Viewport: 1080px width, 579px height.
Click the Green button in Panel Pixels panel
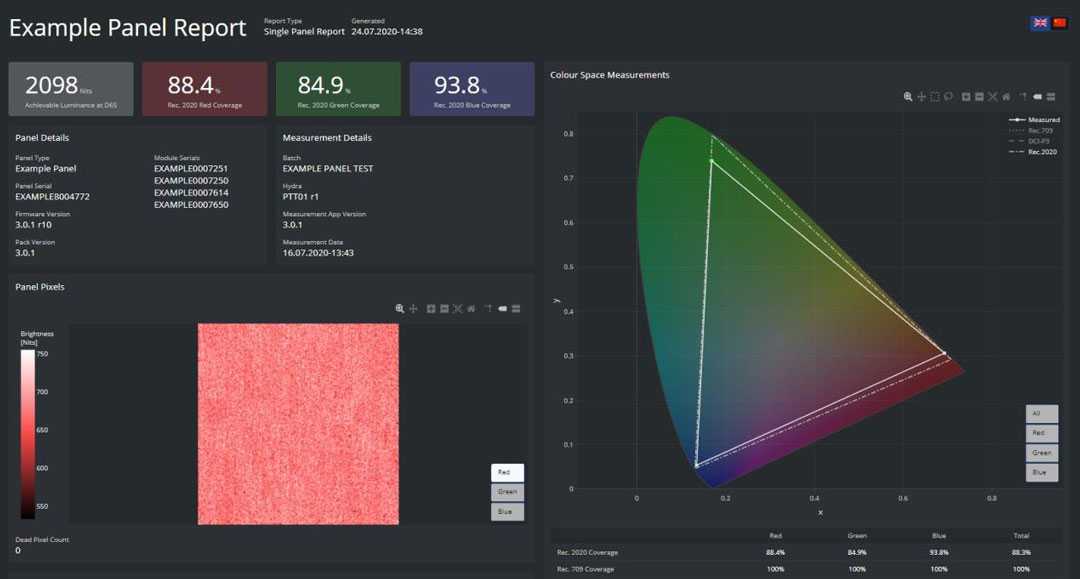(507, 491)
